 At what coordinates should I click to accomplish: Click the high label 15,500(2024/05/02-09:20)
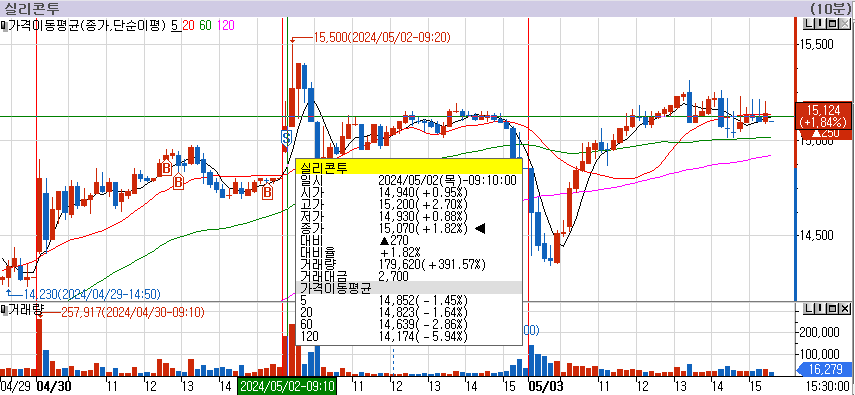tap(382, 38)
